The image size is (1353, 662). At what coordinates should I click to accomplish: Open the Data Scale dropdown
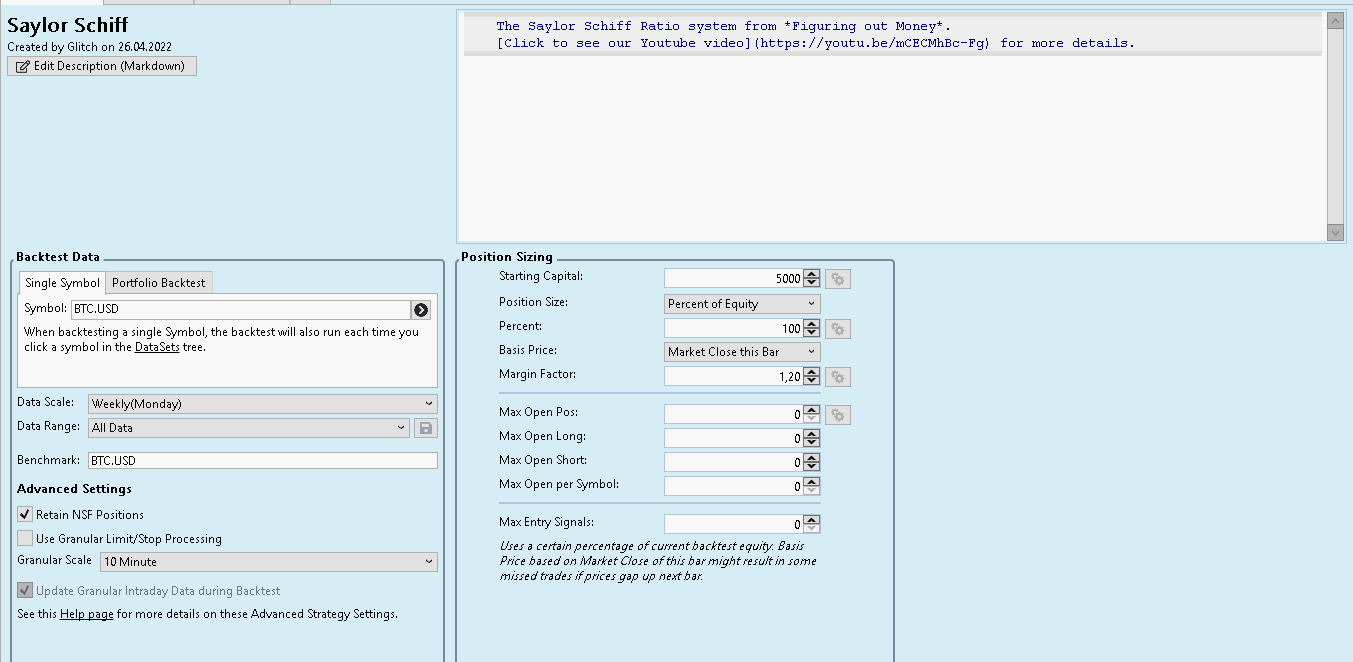[x=263, y=404]
